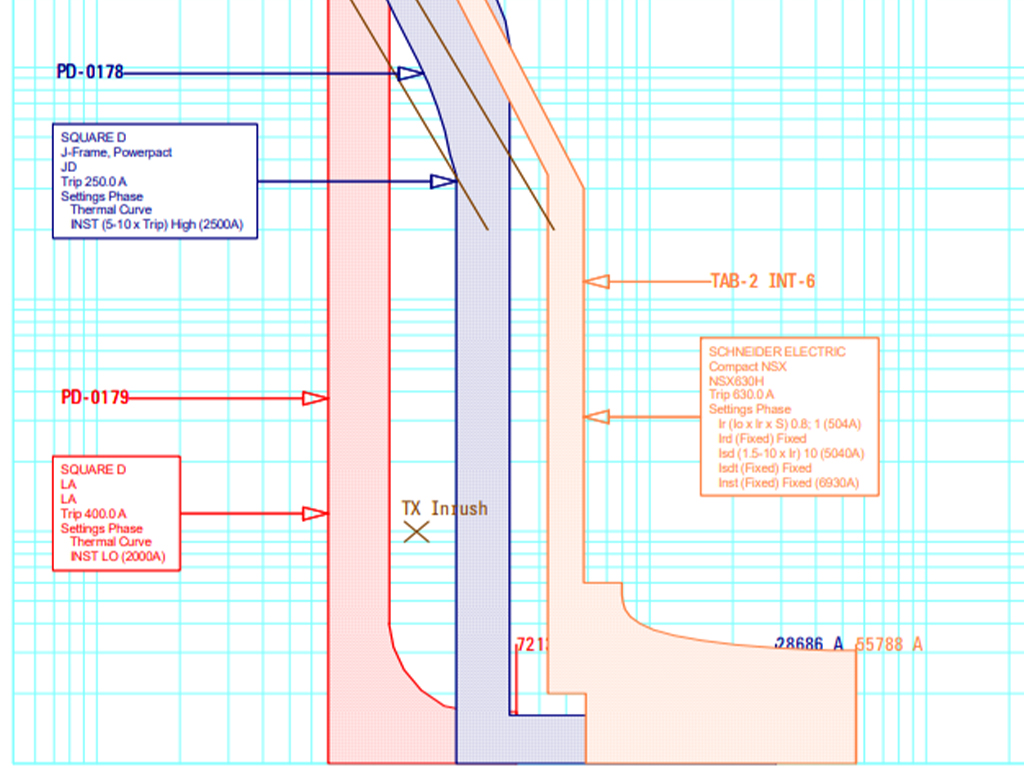
Task: Click arrowhead from Schneider Electric settings box
Action: [597, 417]
